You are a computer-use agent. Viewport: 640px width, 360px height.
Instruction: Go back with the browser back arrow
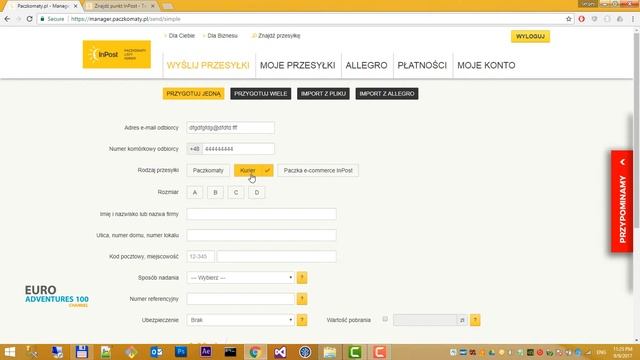click(x=7, y=19)
